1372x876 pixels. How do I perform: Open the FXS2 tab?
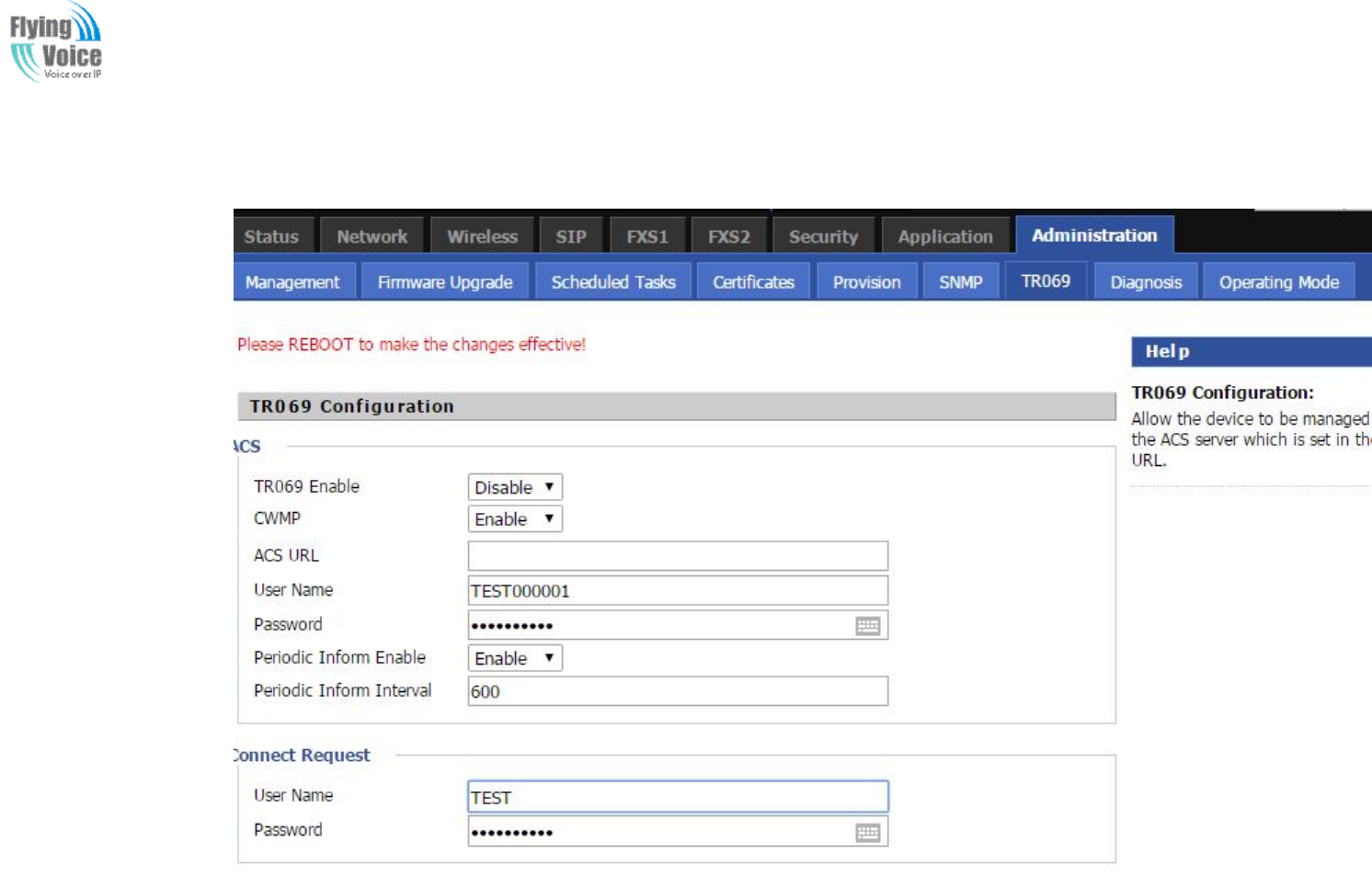[x=729, y=236]
